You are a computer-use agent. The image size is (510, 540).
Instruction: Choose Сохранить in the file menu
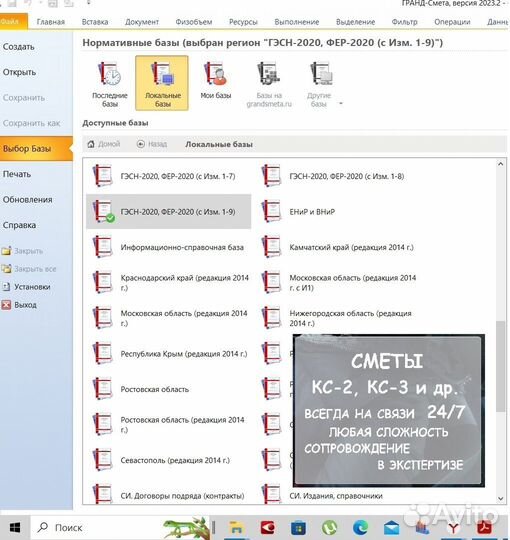[36, 97]
